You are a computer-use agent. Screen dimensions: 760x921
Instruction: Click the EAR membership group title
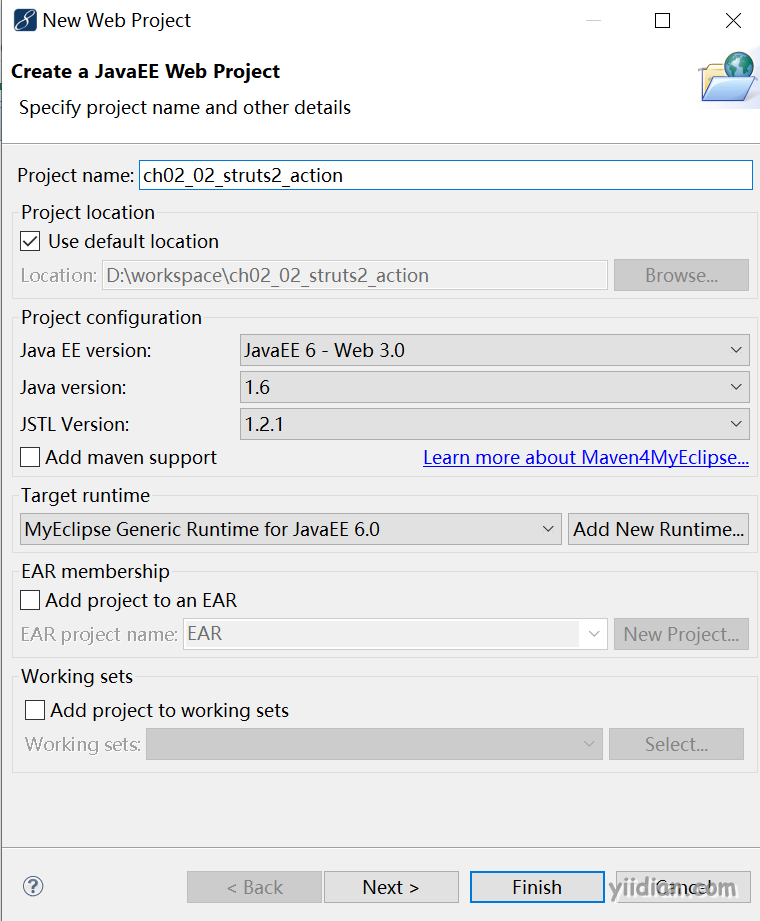[x=95, y=571]
